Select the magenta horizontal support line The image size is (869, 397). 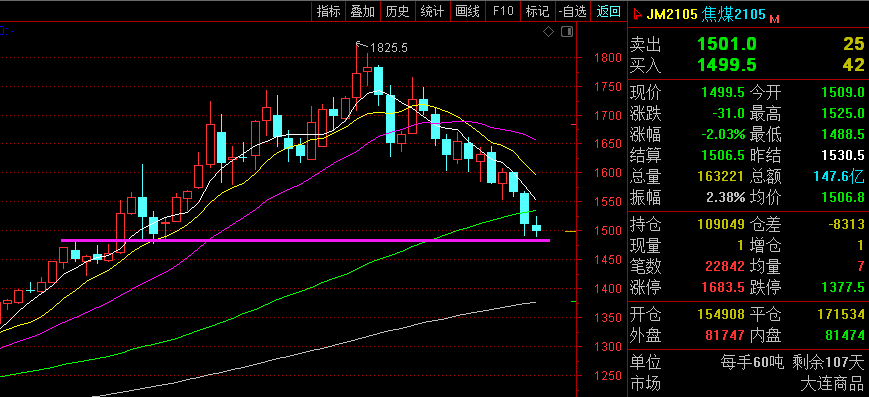click(305, 241)
